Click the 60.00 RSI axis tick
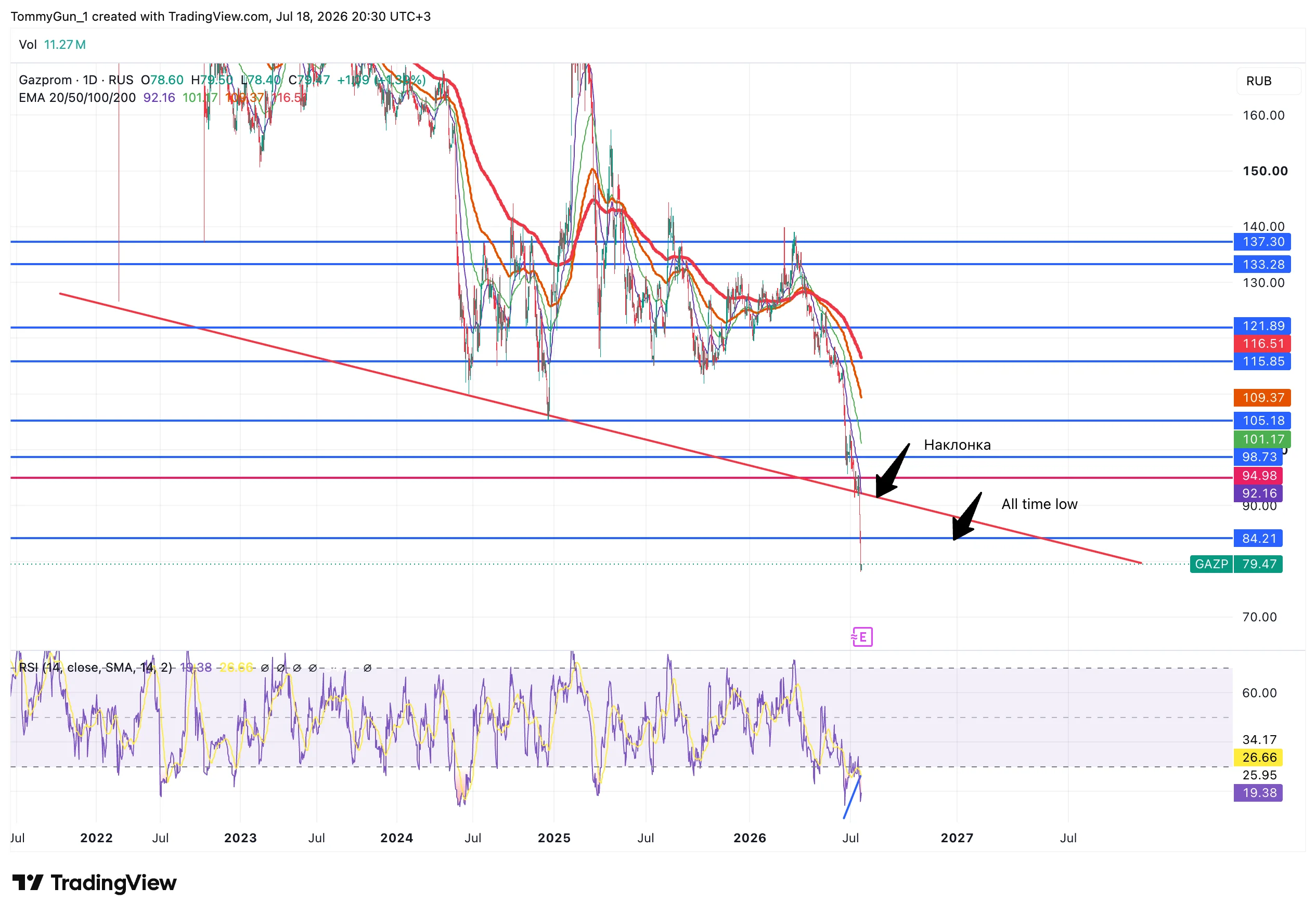 click(1259, 693)
